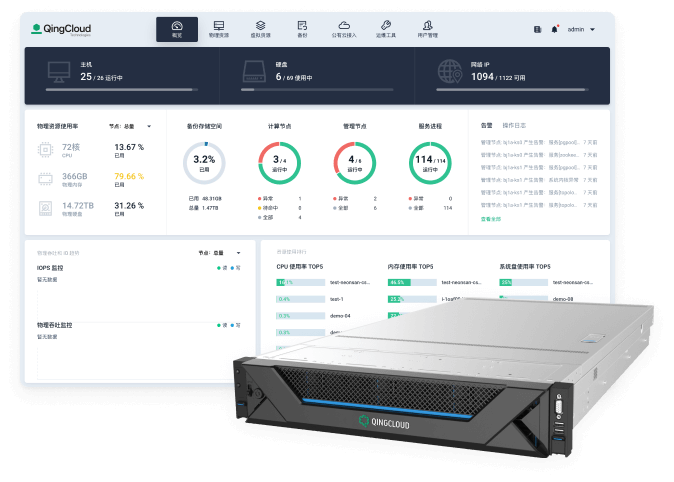
Task: Click the 计算节点 3/4 donut chart
Action: pyautogui.click(x=279, y=163)
